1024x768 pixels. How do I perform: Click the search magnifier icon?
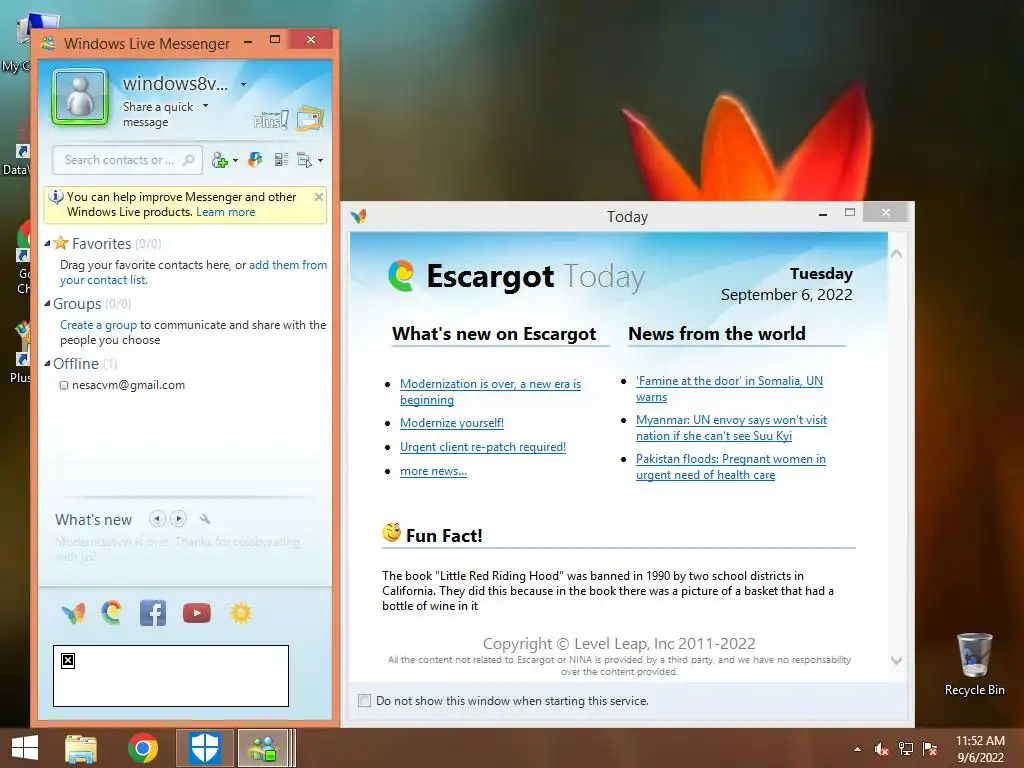(x=189, y=160)
